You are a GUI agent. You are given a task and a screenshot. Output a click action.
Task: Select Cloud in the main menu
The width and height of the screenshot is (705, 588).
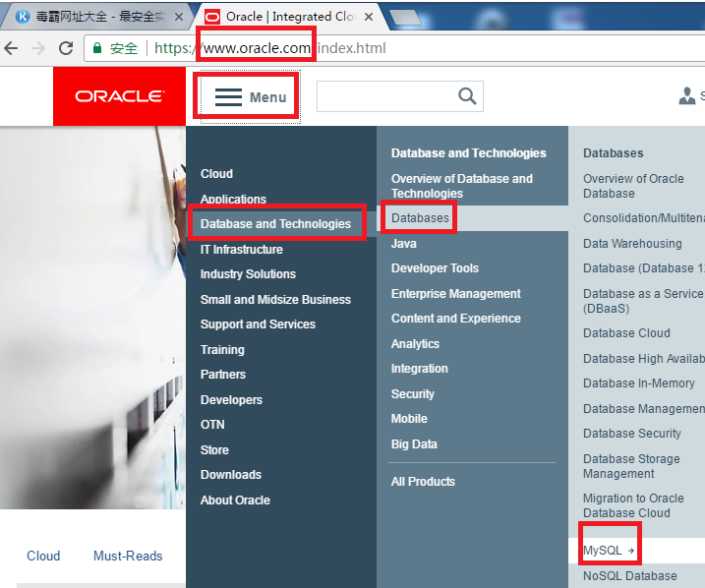[x=217, y=174]
